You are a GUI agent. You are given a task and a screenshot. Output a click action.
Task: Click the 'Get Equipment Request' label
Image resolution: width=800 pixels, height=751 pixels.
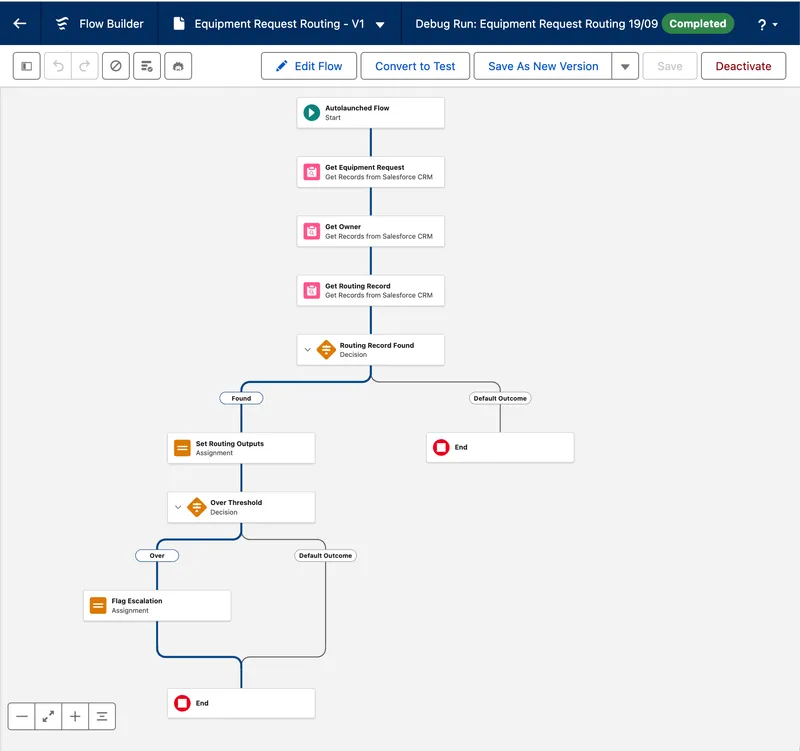point(365,167)
